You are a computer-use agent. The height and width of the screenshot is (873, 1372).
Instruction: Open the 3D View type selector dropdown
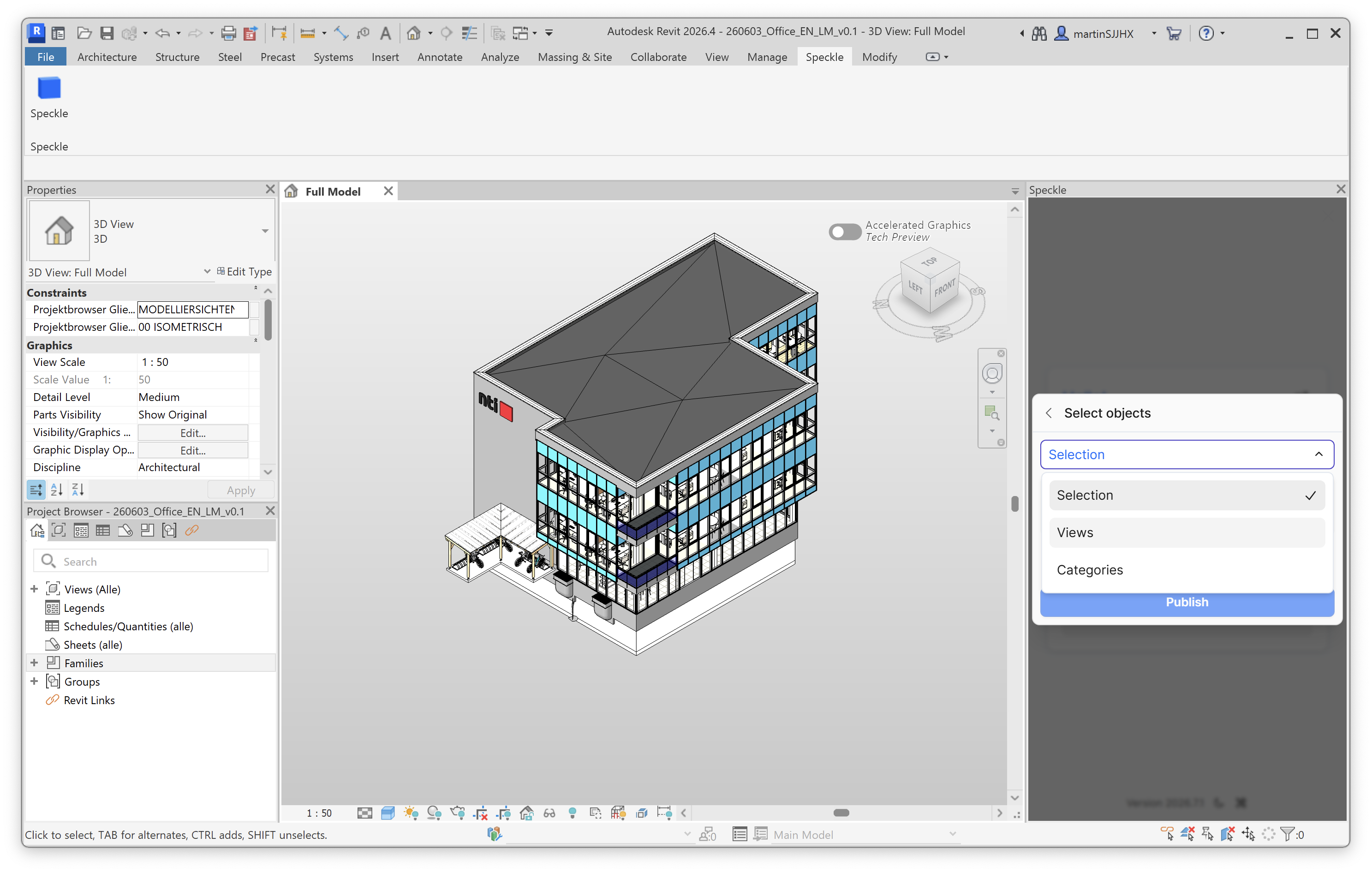265,231
